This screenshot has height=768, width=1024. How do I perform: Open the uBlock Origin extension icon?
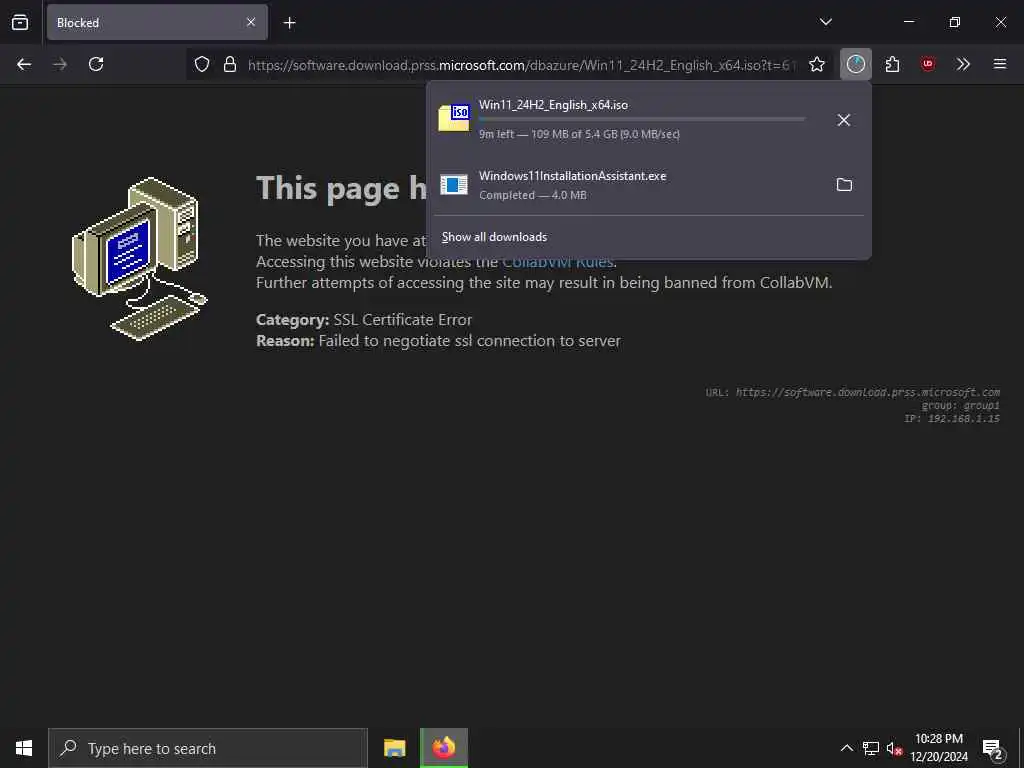click(x=927, y=64)
